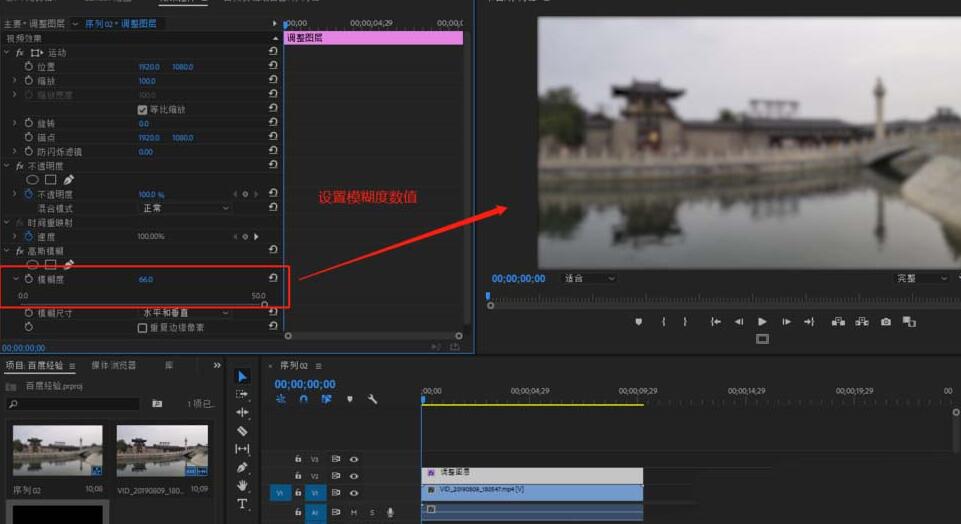Image resolution: width=961 pixels, height=524 pixels.
Task: Expand the 旋转 property
Action: click(x=15, y=123)
